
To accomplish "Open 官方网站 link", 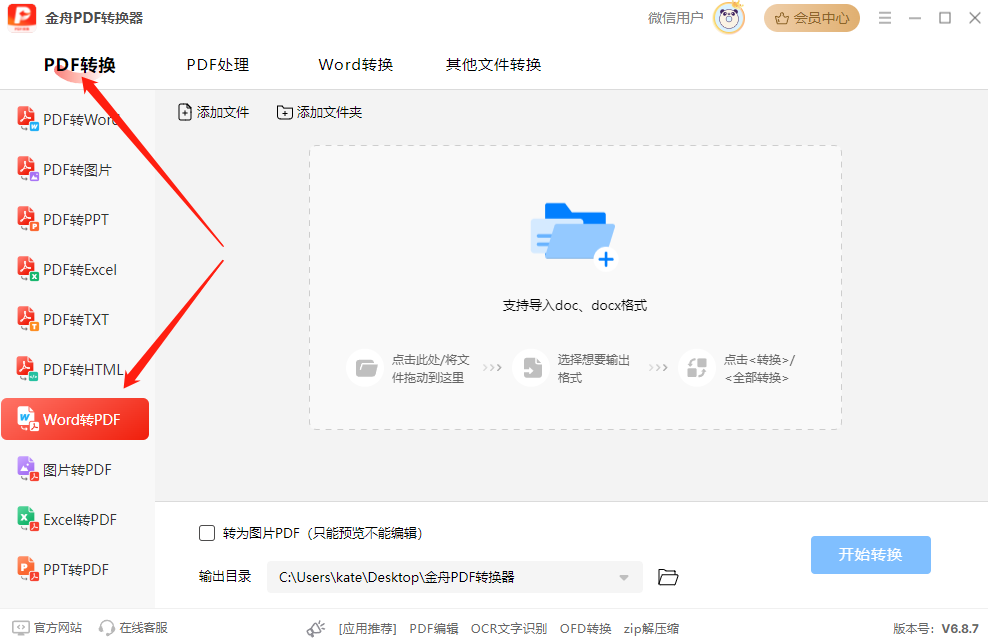I will tap(47, 628).
